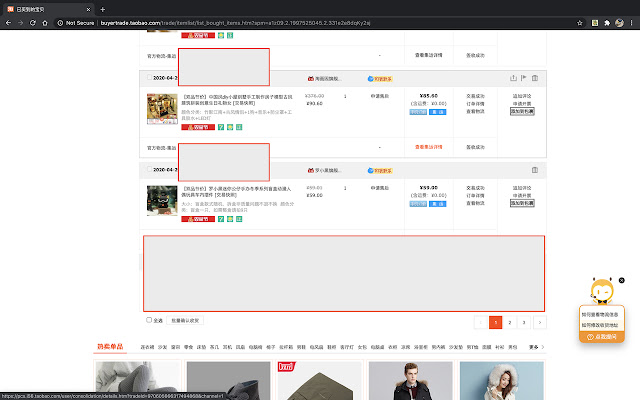This screenshot has height=400, width=640.
Task: Click the flag icon in ¥85.60 order header
Action: pyautogui.click(x=524, y=78)
